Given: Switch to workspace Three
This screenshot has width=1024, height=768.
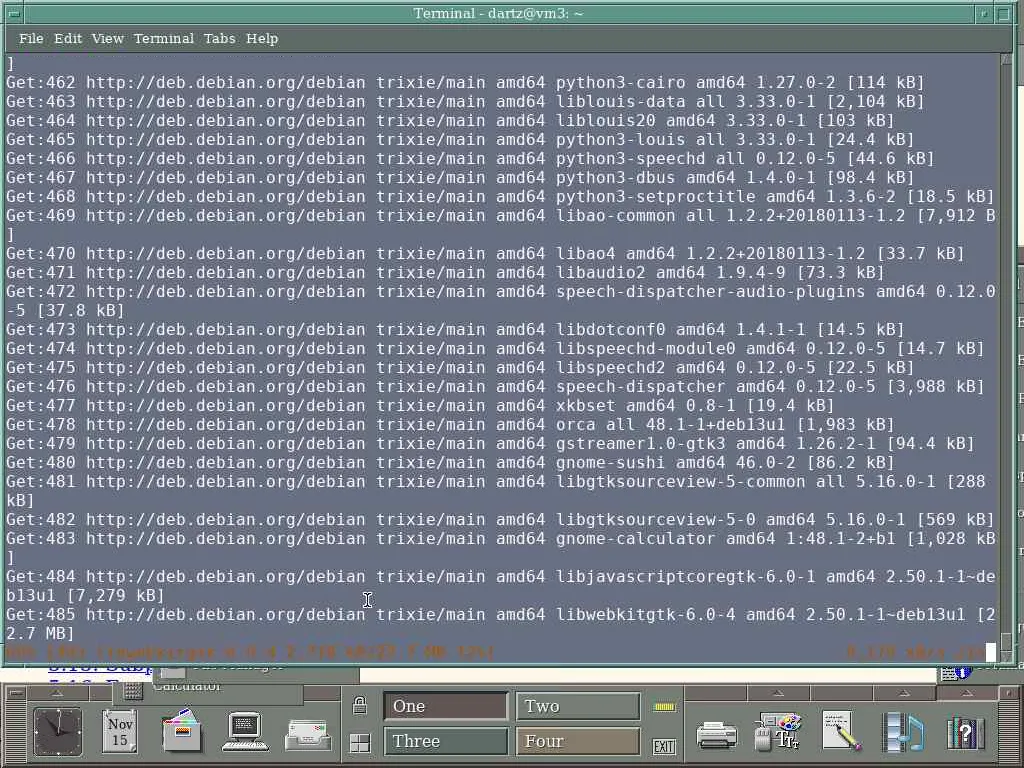Looking at the screenshot, I should click(x=446, y=741).
